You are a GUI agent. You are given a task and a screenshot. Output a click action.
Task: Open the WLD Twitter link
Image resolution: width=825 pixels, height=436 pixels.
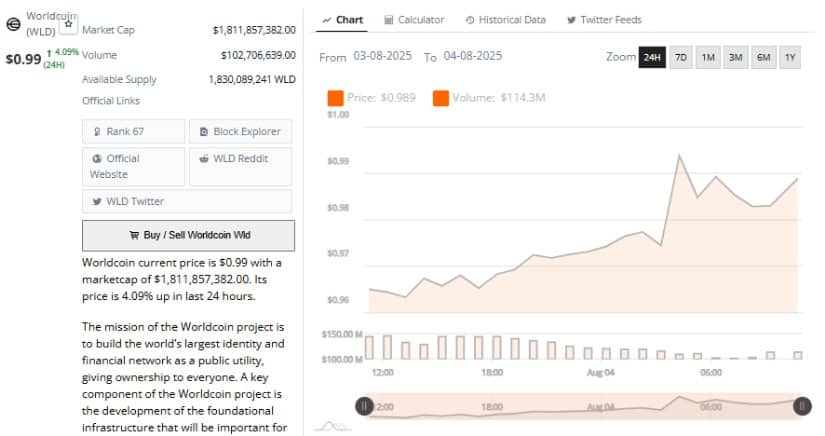pos(187,201)
